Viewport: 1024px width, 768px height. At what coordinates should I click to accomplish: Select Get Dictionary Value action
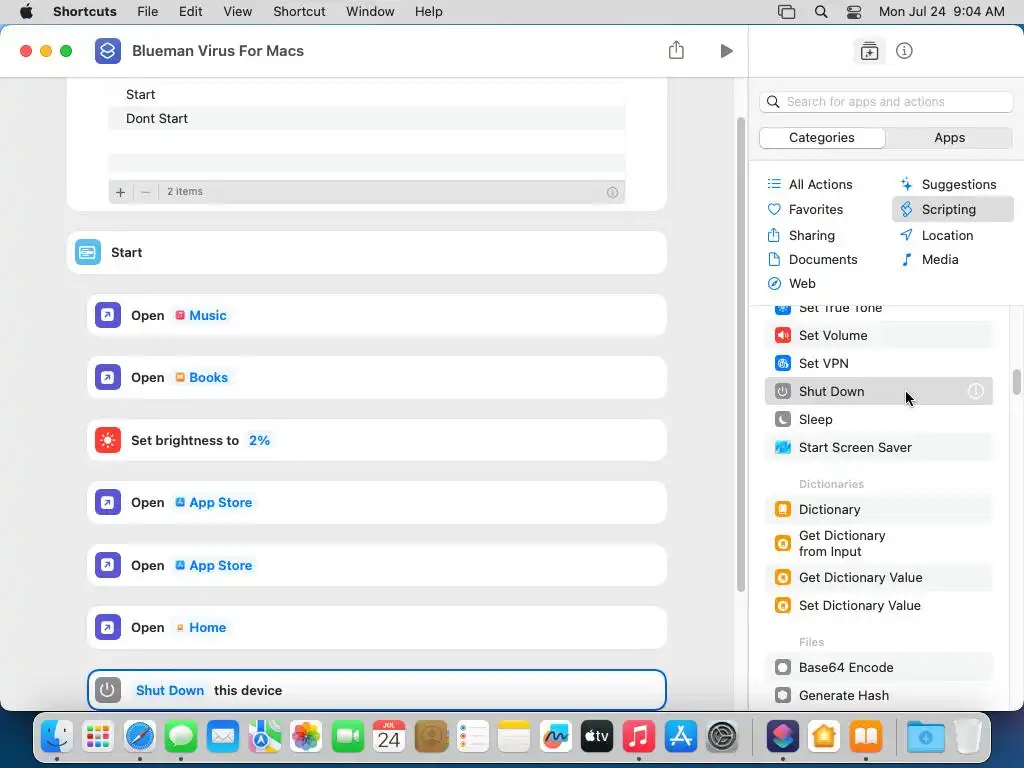tap(878, 577)
